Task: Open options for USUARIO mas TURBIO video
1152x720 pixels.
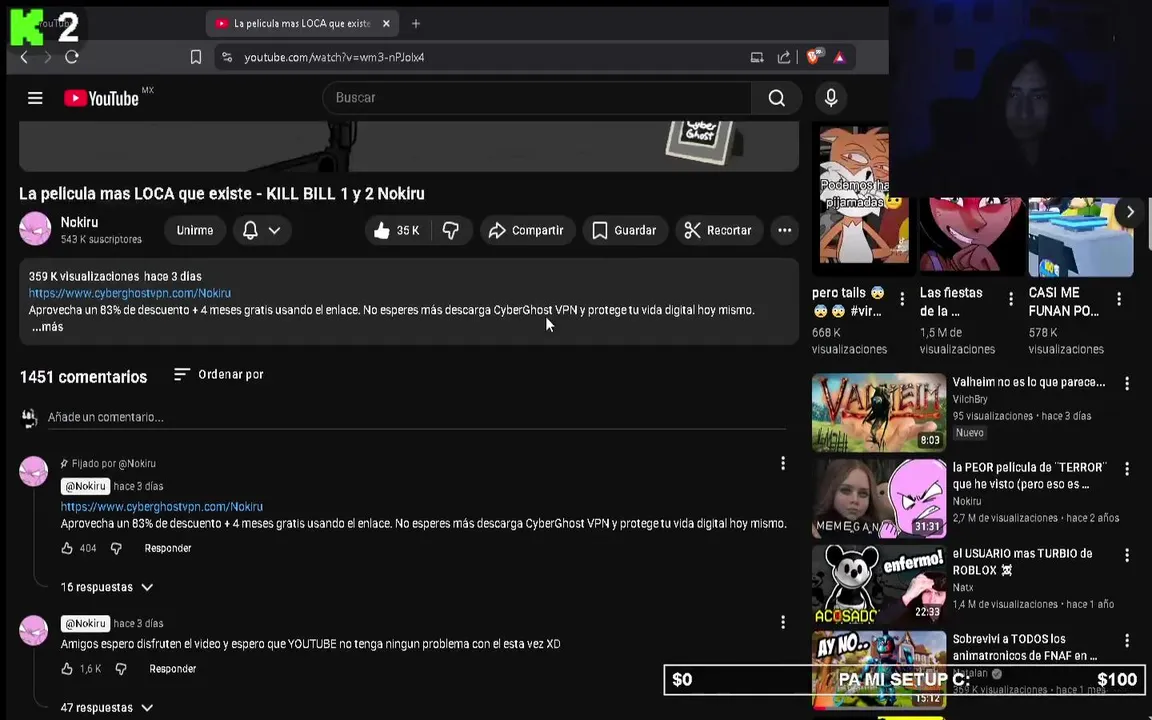Action: point(1127,555)
